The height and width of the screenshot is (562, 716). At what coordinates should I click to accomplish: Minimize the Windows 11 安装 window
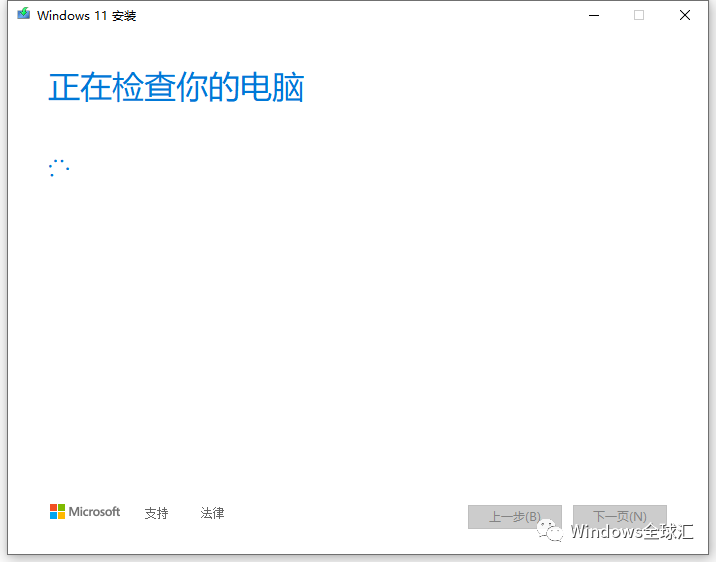coord(594,16)
